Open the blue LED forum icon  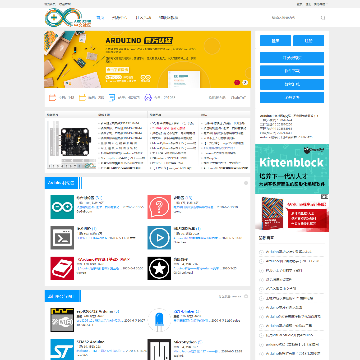(159, 320)
